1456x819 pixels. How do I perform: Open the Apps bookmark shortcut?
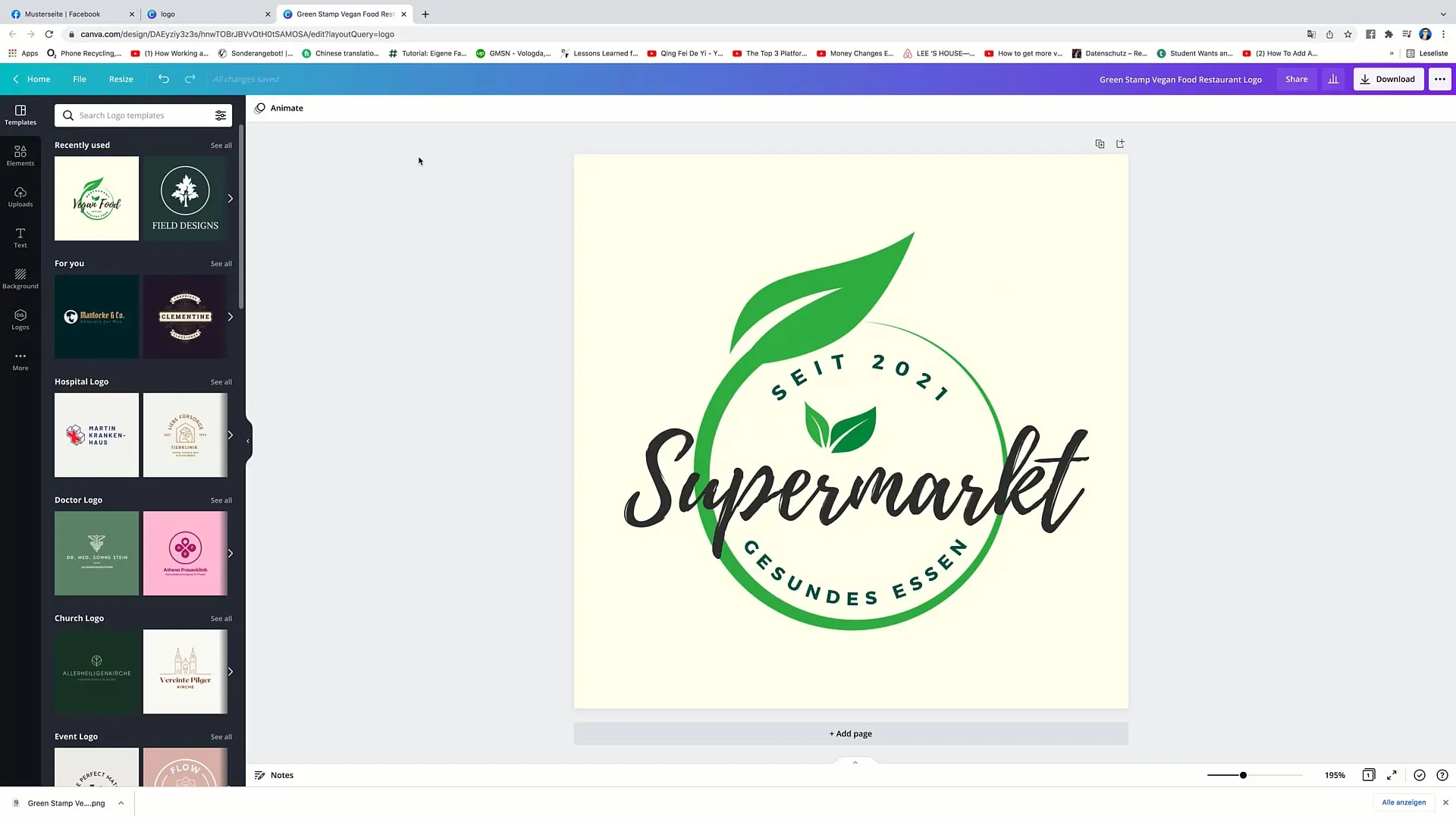(23, 53)
